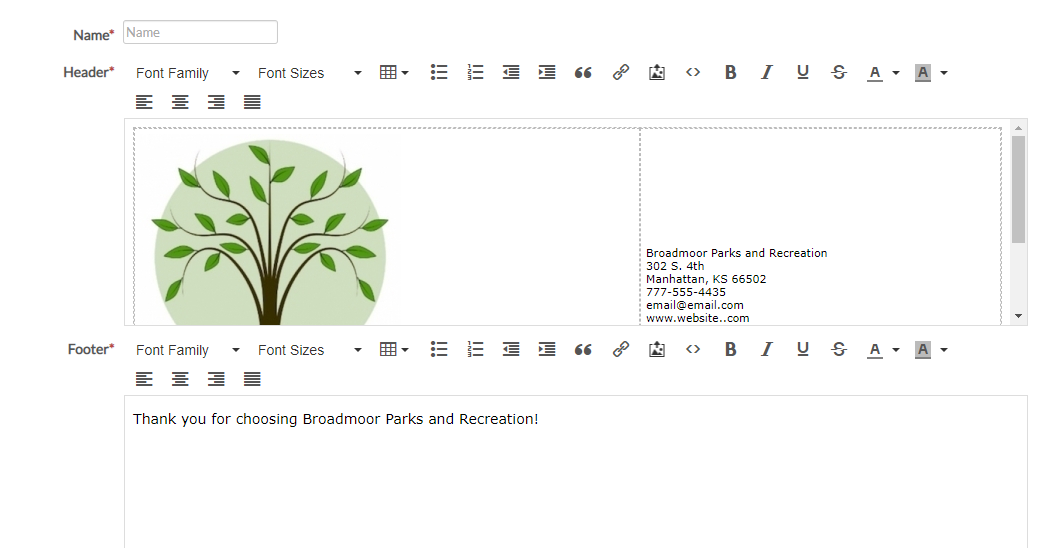Open Header background color picker arrow
The height and width of the screenshot is (548, 1052).
[x=944, y=73]
